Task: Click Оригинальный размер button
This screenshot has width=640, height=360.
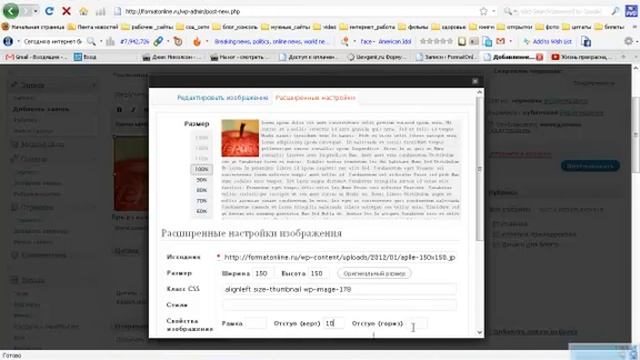Action: [374, 273]
